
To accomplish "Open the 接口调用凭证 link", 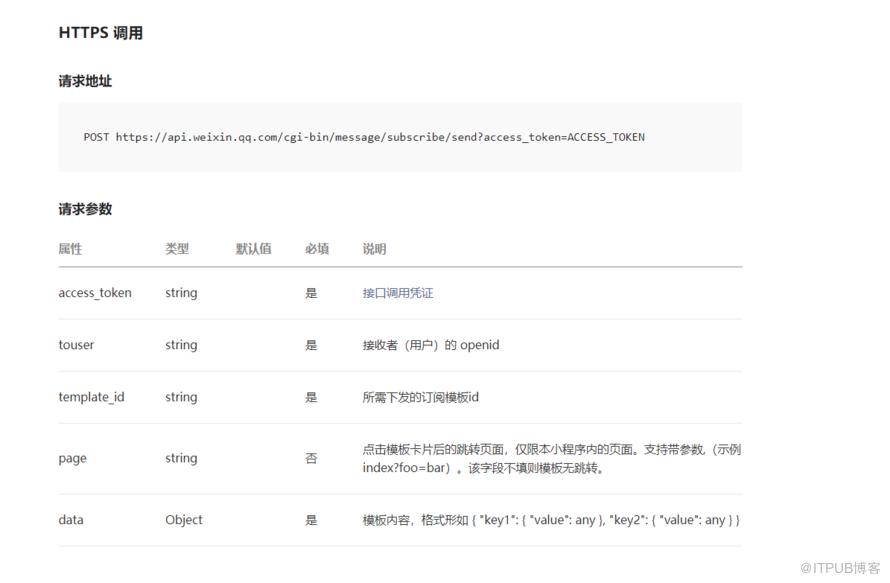I will (x=397, y=293).
